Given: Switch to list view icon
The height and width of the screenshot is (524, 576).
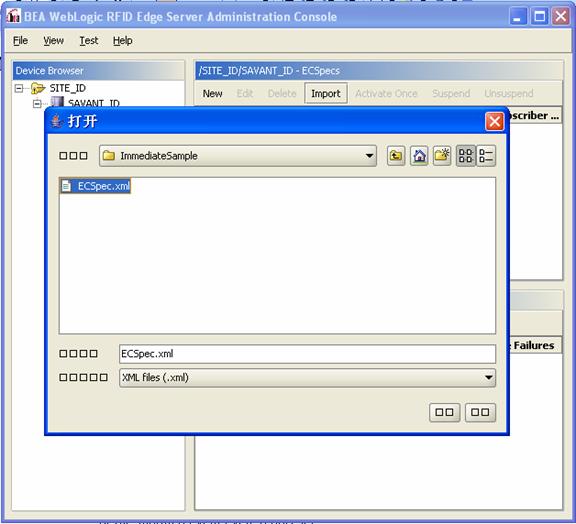Looking at the screenshot, I should pyautogui.click(x=465, y=156).
